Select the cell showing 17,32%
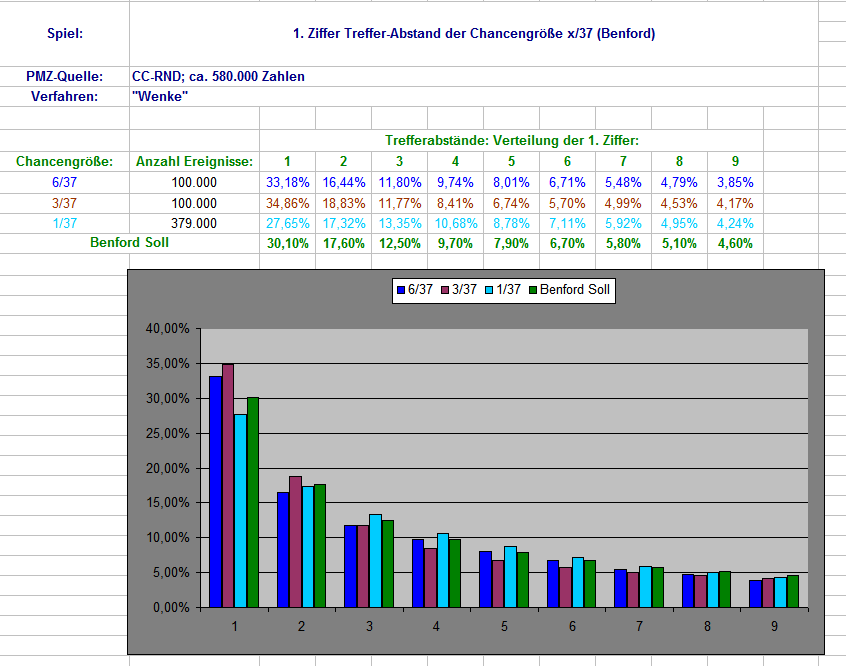 tap(344, 223)
